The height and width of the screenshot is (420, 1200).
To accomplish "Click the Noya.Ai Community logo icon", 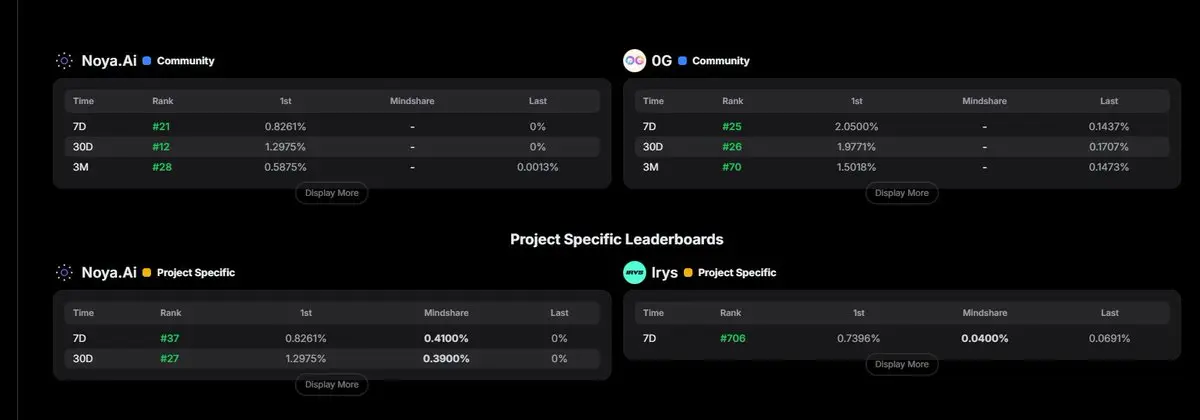I will point(64,60).
